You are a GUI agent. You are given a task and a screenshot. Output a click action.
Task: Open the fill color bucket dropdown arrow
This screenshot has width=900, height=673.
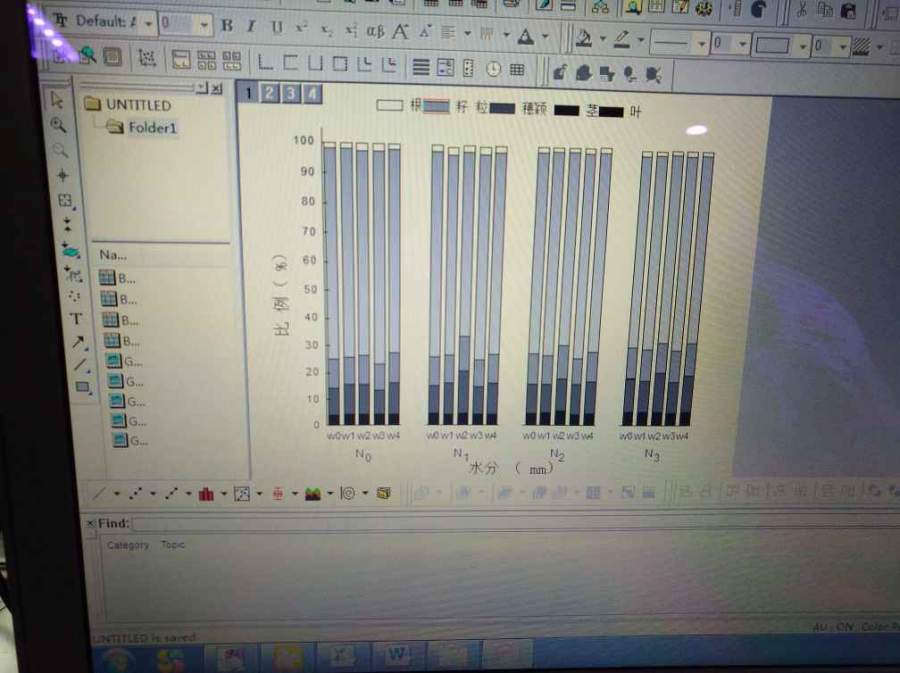[x=603, y=40]
